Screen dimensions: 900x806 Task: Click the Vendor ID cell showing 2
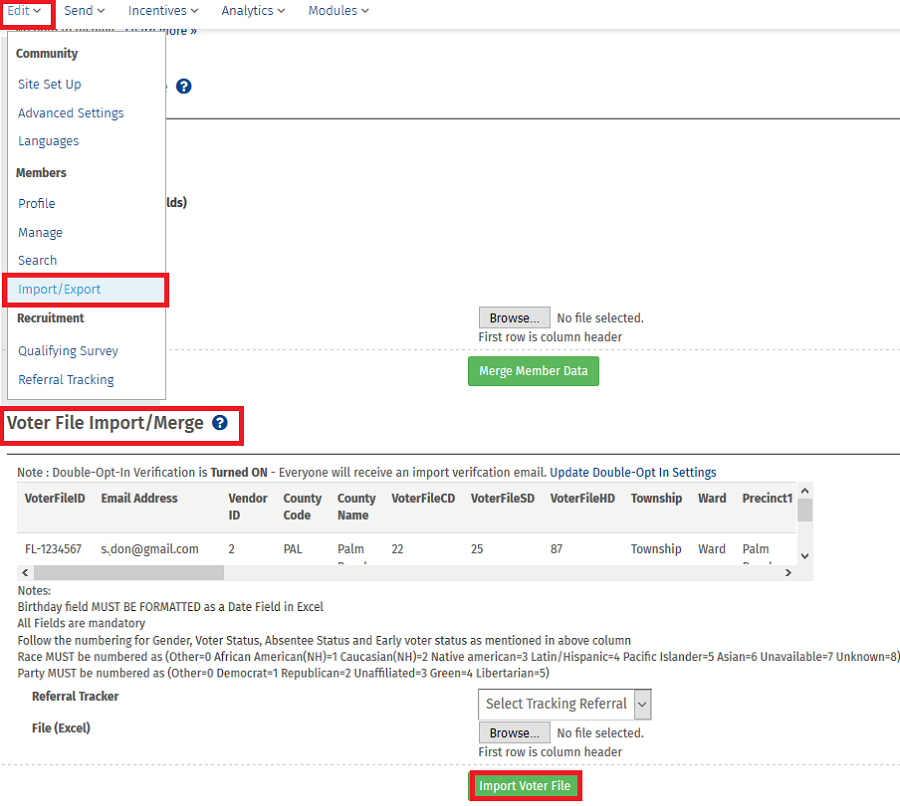coord(231,549)
